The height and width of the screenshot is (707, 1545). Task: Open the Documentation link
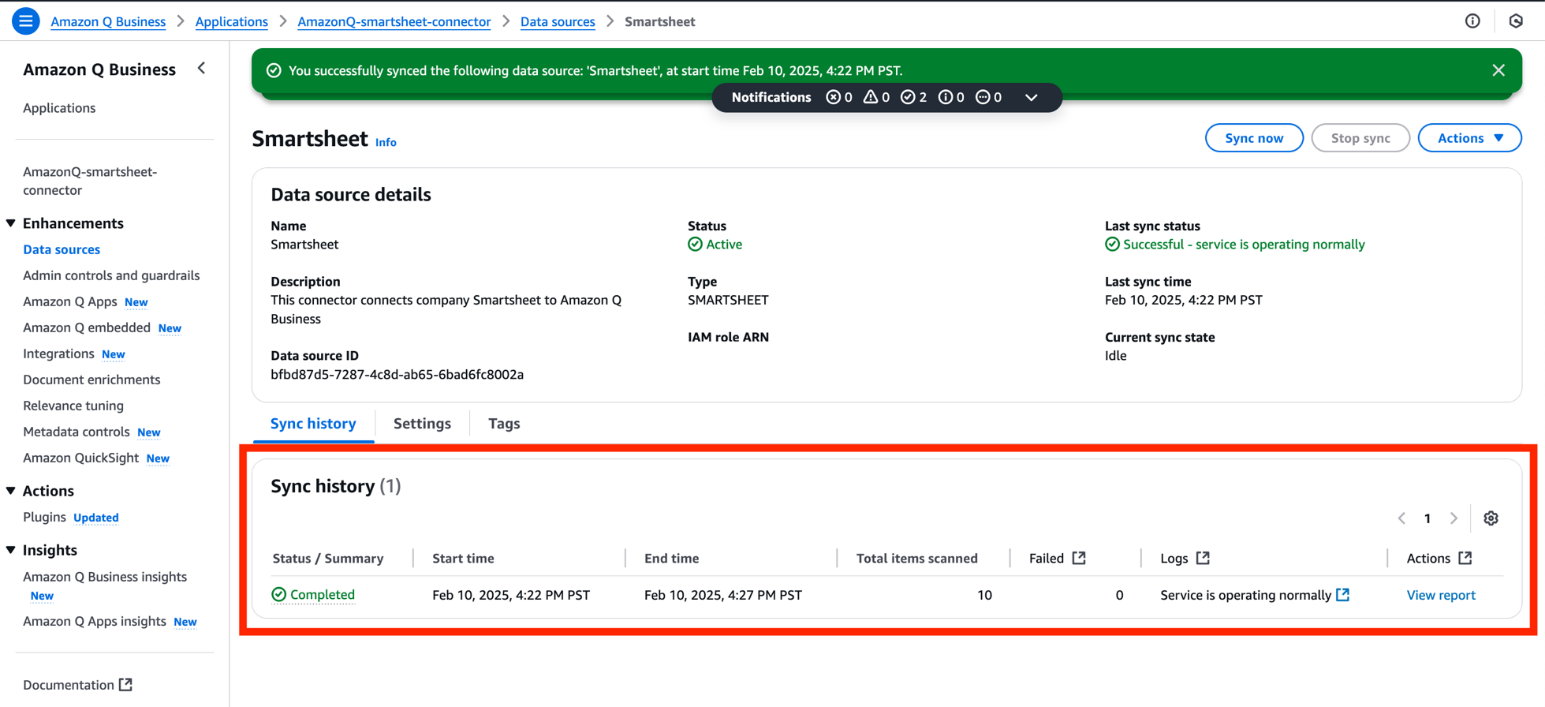point(69,685)
